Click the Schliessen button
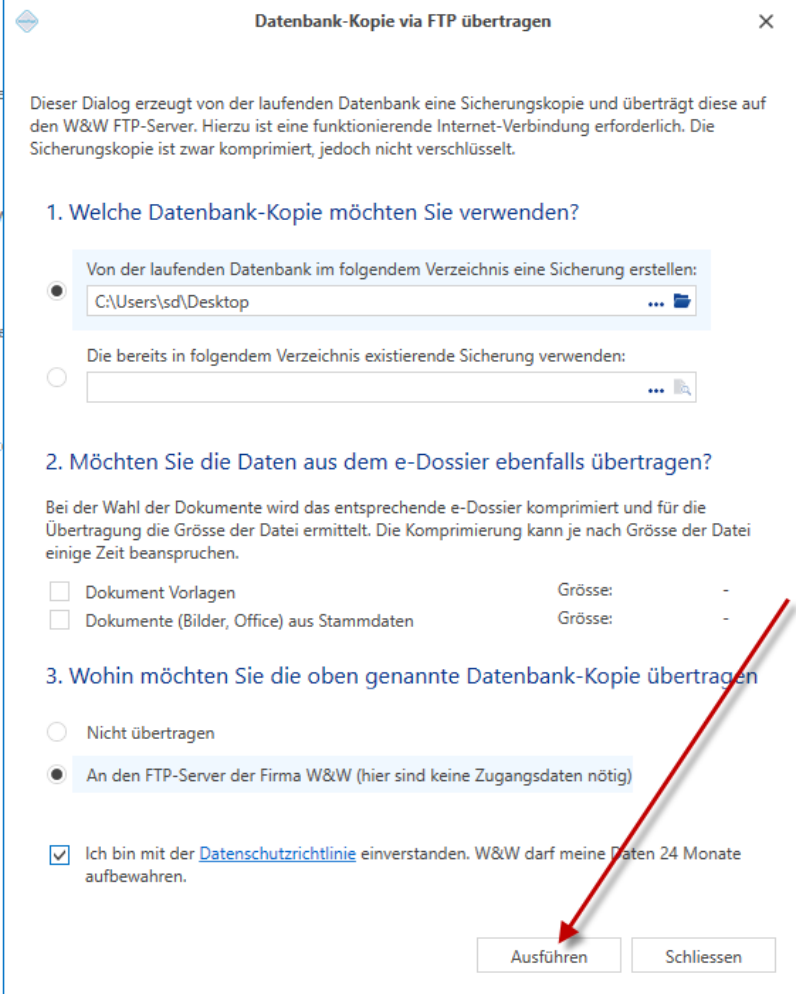The width and height of the screenshot is (796, 994). click(x=703, y=955)
